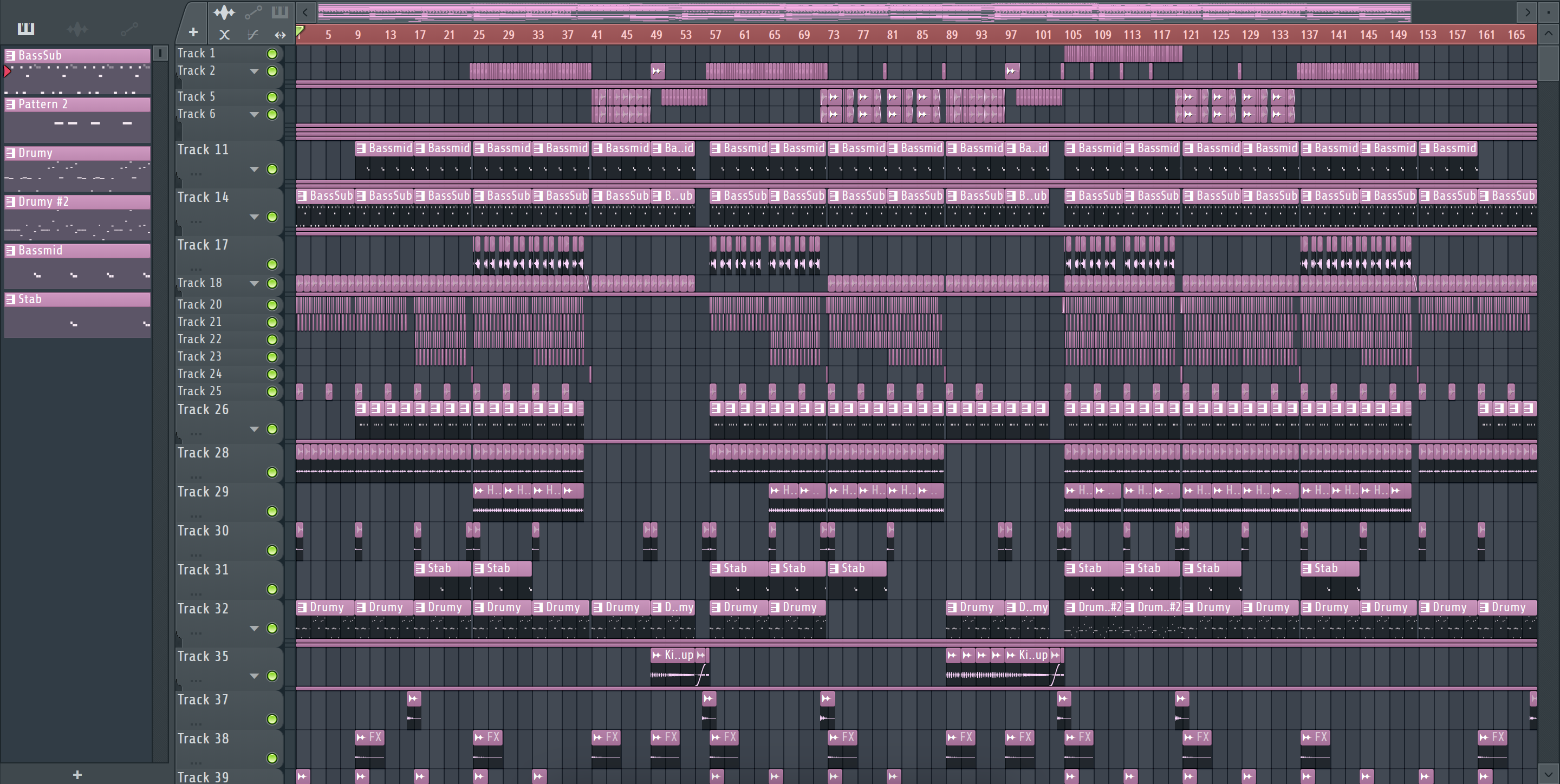
Task: Click bar 41 on the timeline ruler
Action: pyautogui.click(x=597, y=35)
